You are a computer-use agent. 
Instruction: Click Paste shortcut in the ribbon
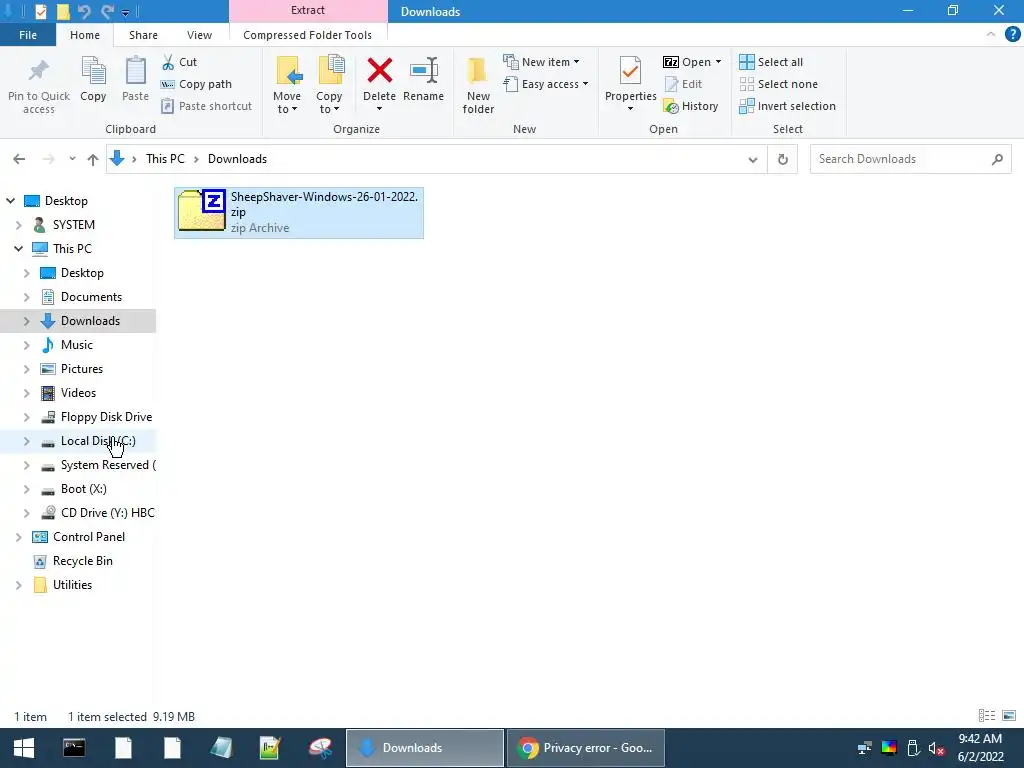coord(206,106)
